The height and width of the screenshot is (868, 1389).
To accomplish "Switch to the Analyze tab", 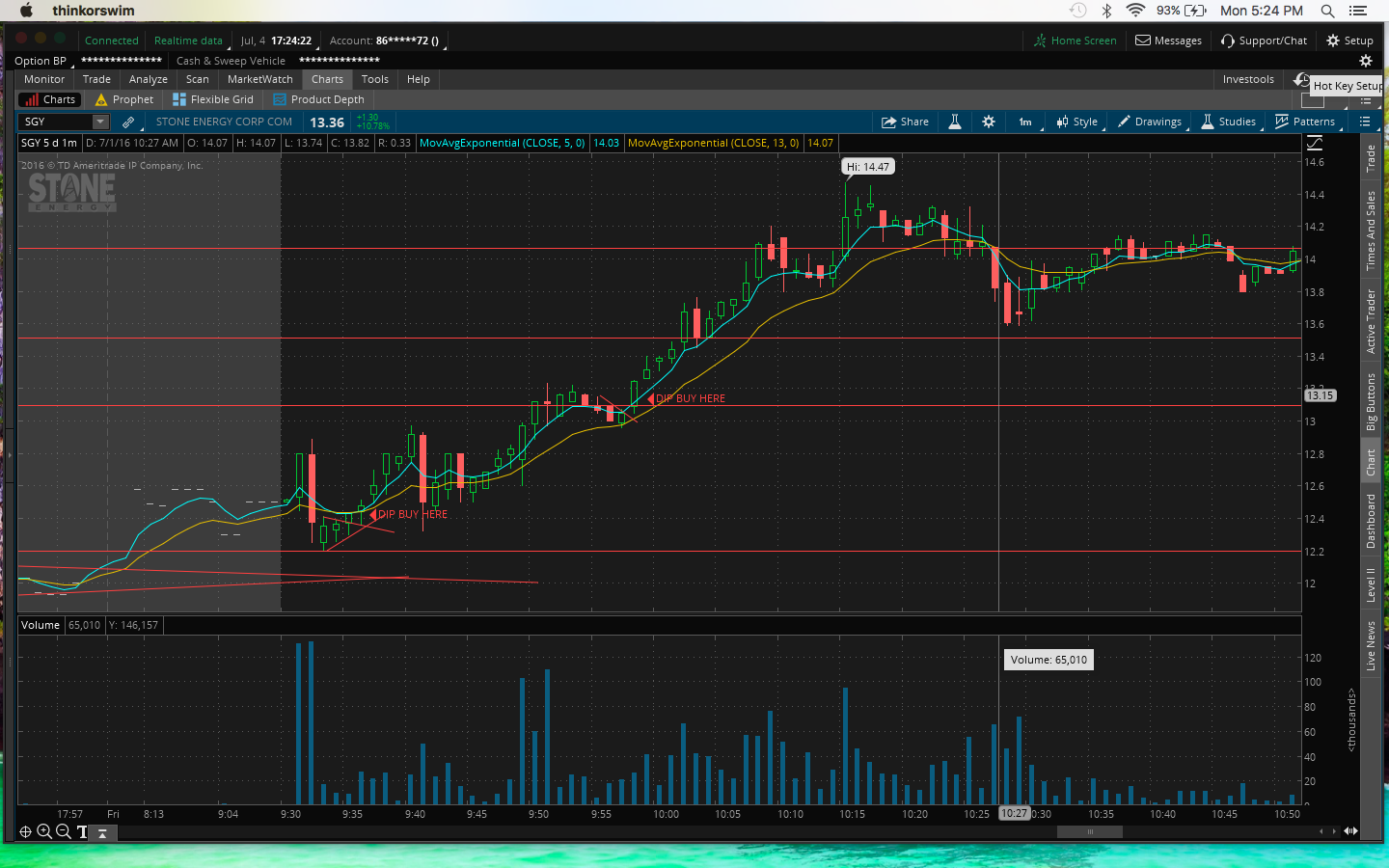I will click(x=149, y=79).
